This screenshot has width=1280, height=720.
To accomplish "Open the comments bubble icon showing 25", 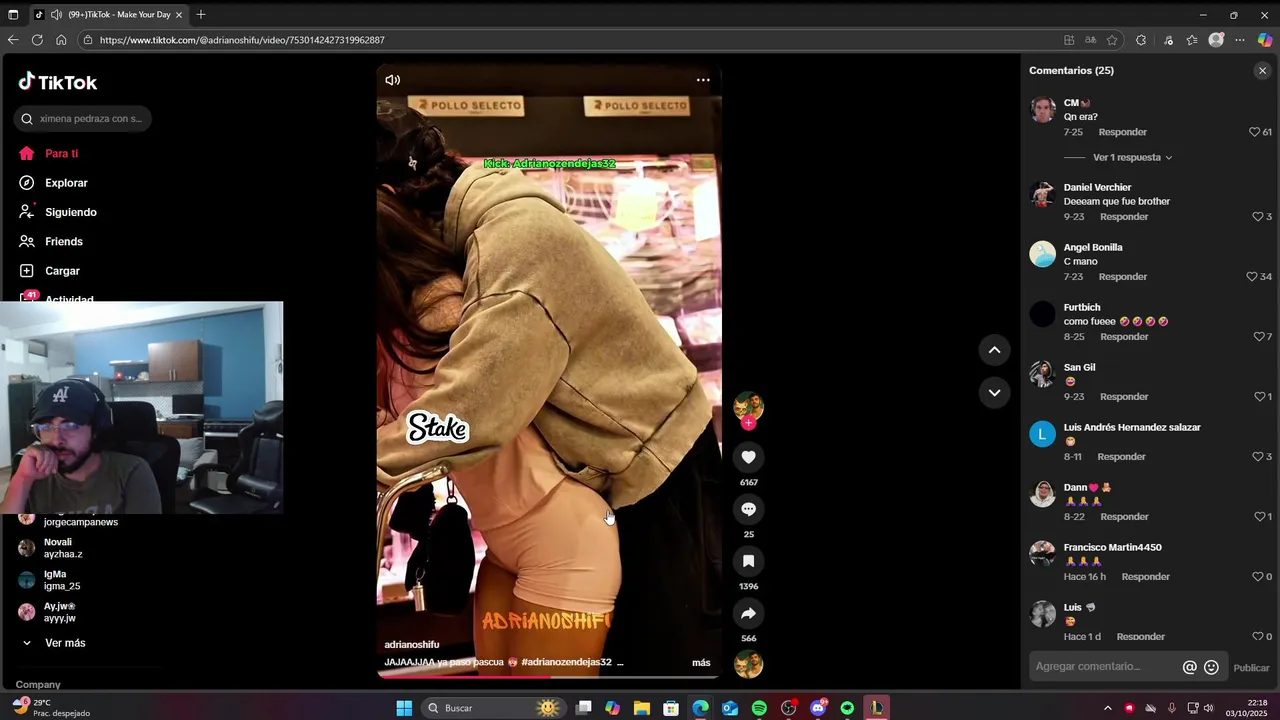I will tap(748, 509).
